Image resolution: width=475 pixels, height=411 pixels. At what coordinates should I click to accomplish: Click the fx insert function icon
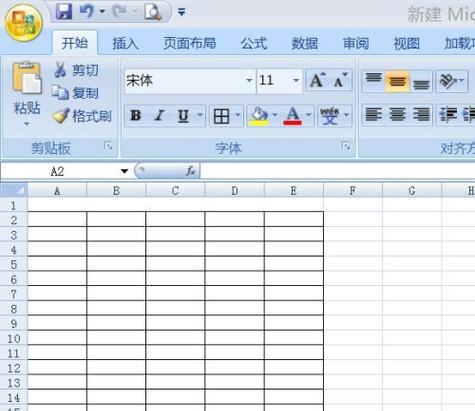coord(190,171)
